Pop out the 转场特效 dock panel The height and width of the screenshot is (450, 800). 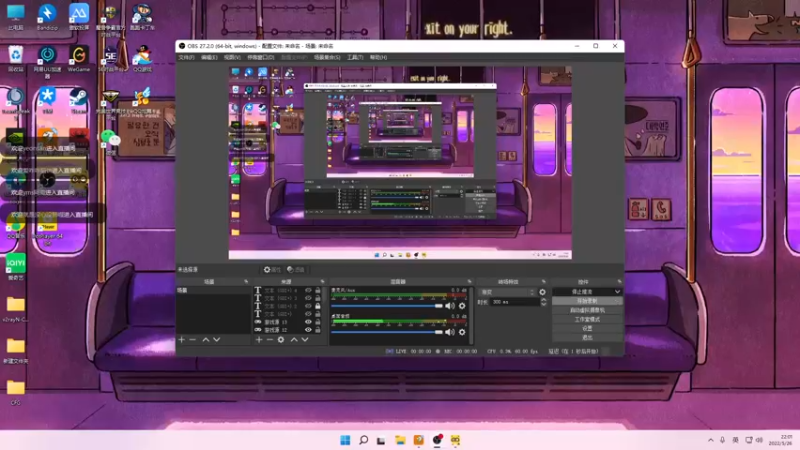point(543,282)
